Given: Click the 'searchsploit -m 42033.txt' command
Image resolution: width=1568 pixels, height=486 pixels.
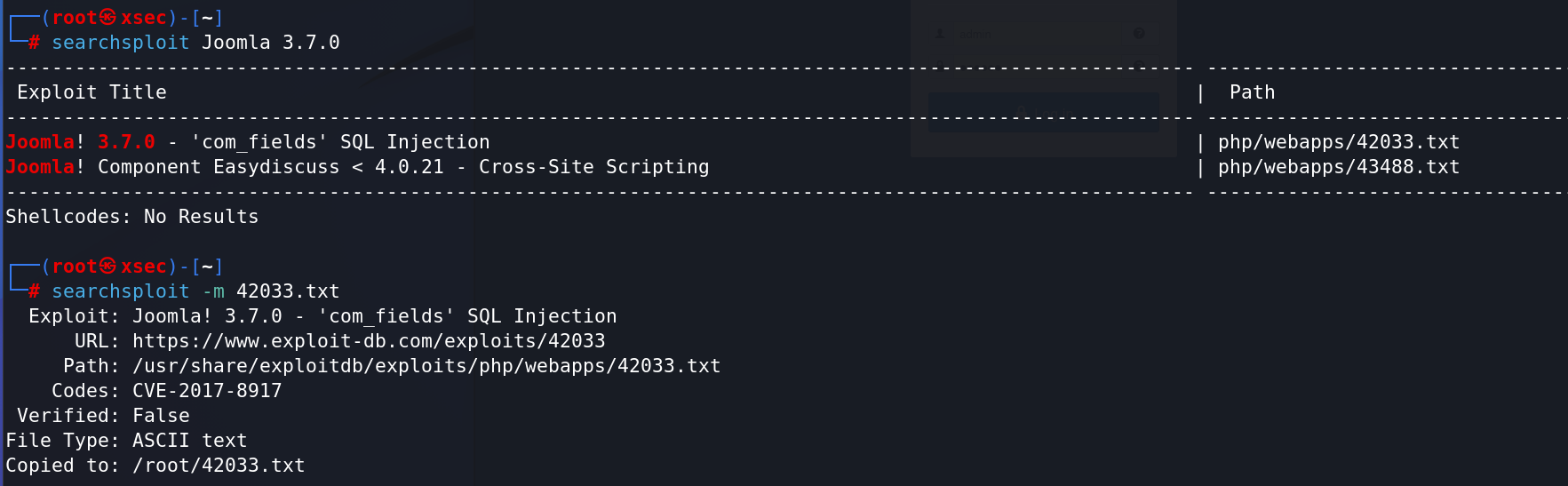Looking at the screenshot, I should [x=195, y=291].
